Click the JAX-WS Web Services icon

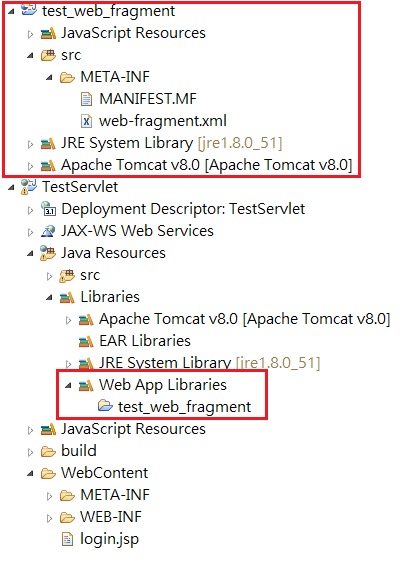click(48, 231)
